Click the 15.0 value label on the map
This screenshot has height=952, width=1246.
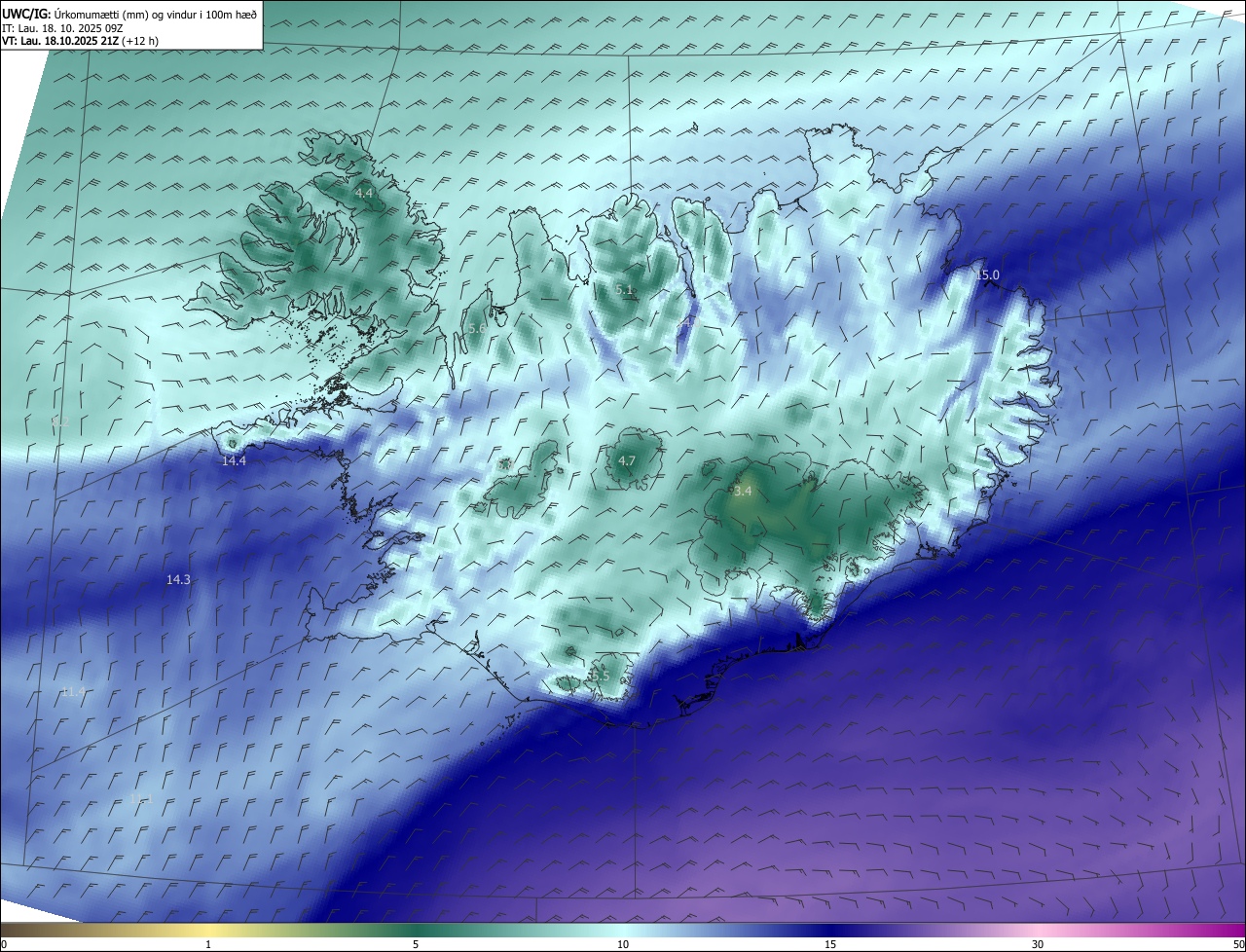[988, 275]
